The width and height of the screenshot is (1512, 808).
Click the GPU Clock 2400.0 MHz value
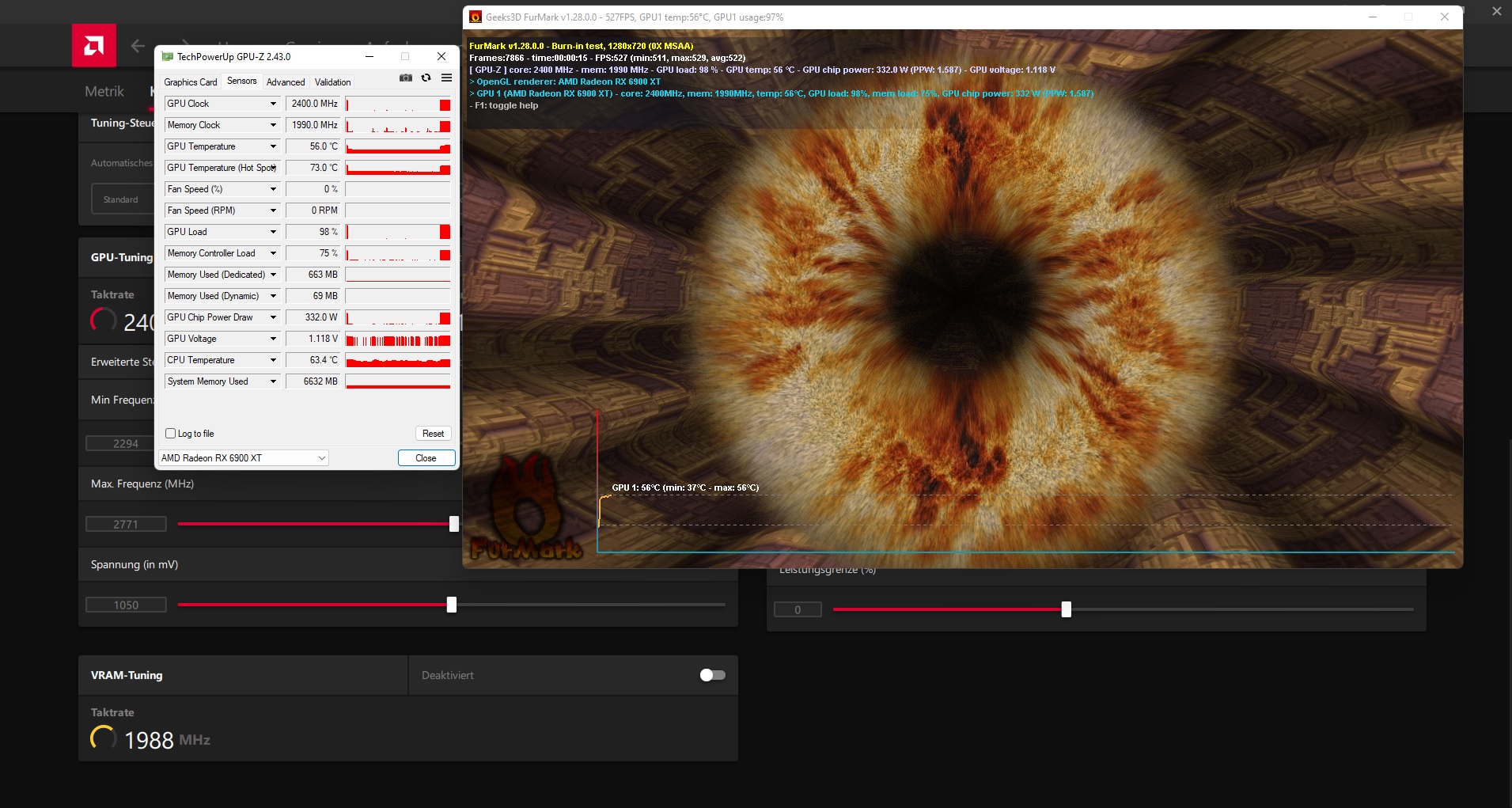coord(313,104)
